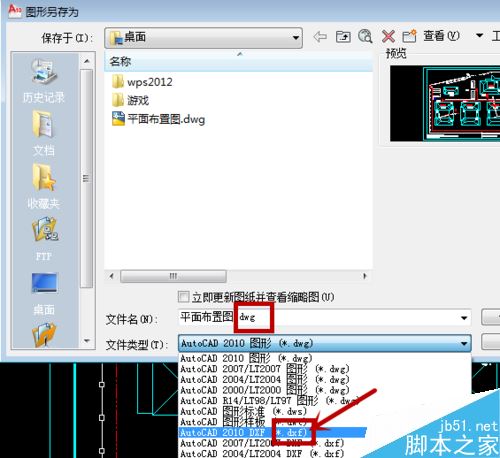Open the 文档 (Documents) shortcut

pos(44,133)
